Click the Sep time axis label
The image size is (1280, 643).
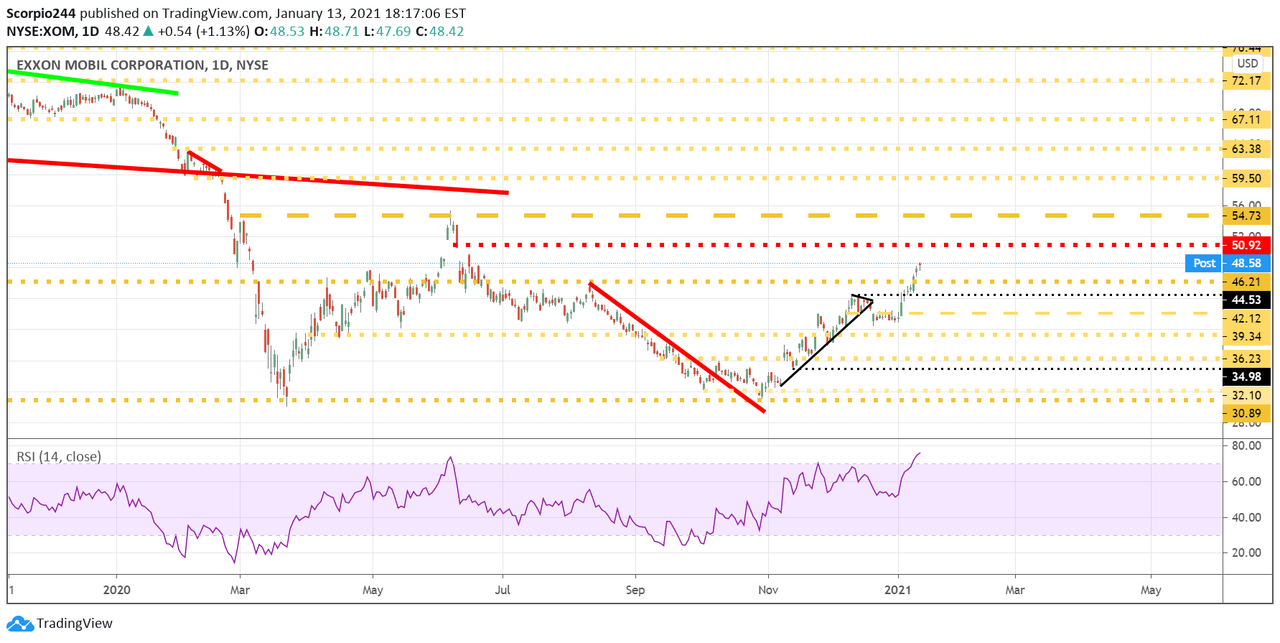[633, 590]
